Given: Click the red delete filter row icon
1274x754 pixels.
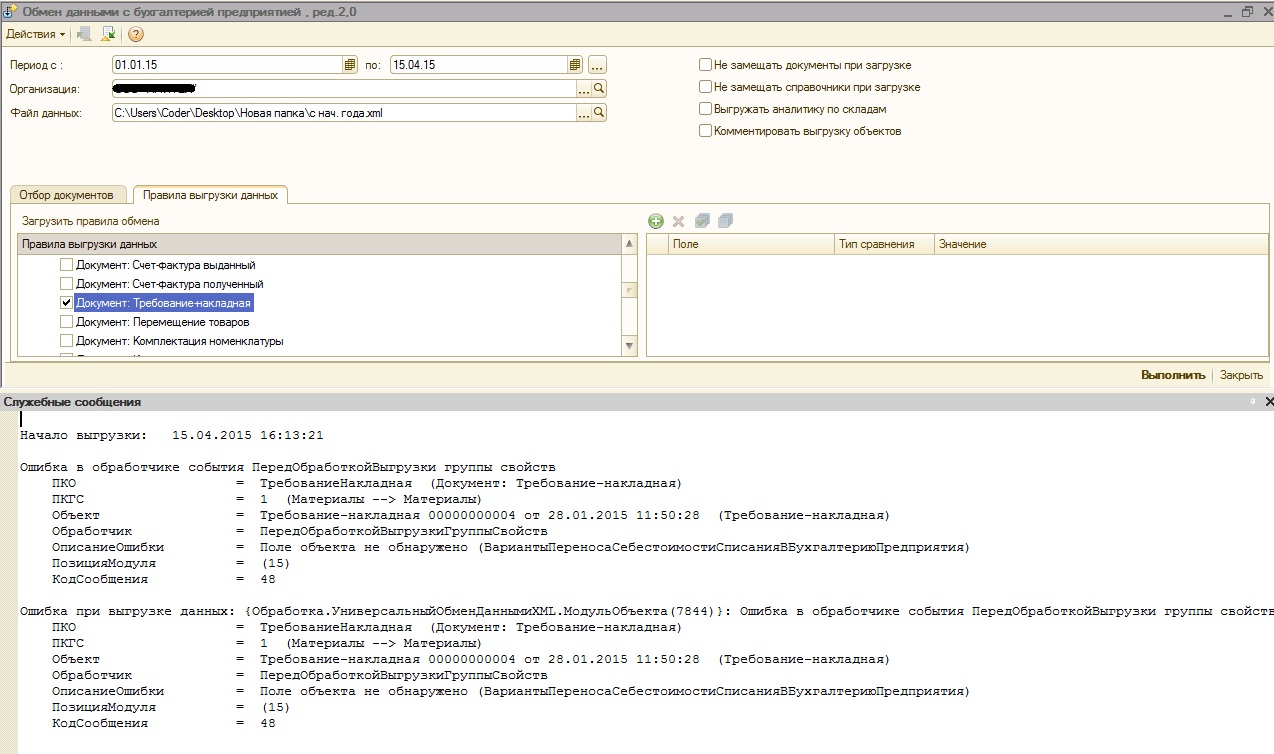Looking at the screenshot, I should point(678,221).
